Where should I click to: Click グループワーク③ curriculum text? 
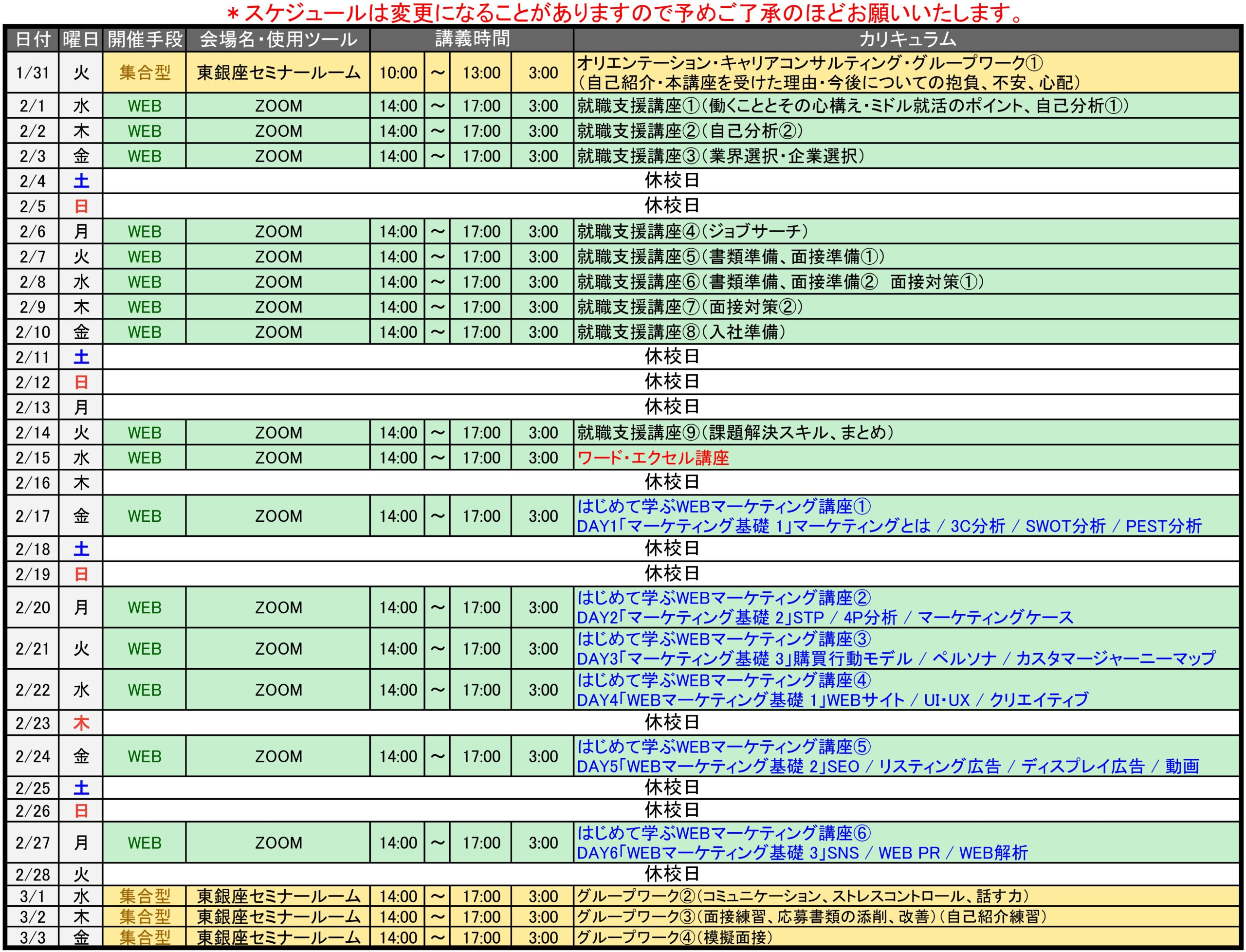click(811, 917)
